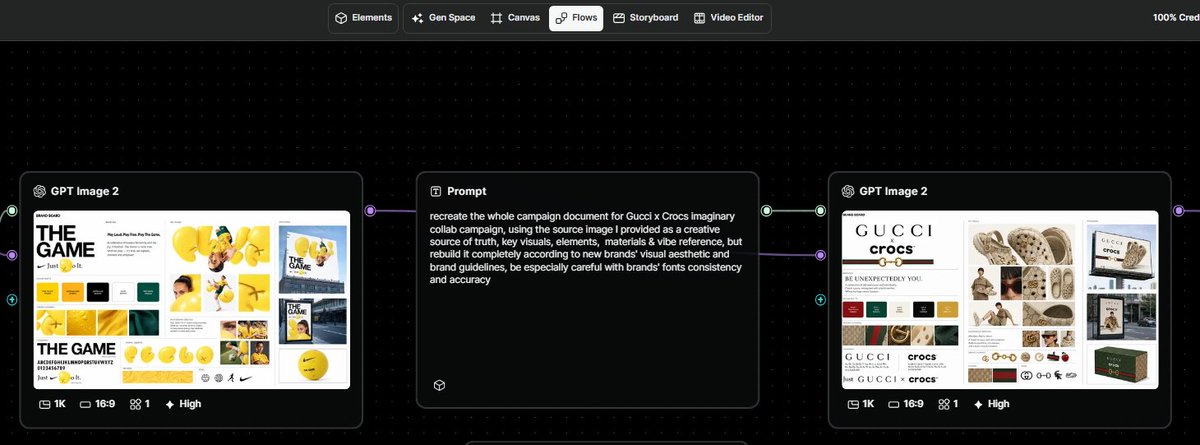Change High quality setting on left node
The image size is (1200, 445).
click(182, 404)
